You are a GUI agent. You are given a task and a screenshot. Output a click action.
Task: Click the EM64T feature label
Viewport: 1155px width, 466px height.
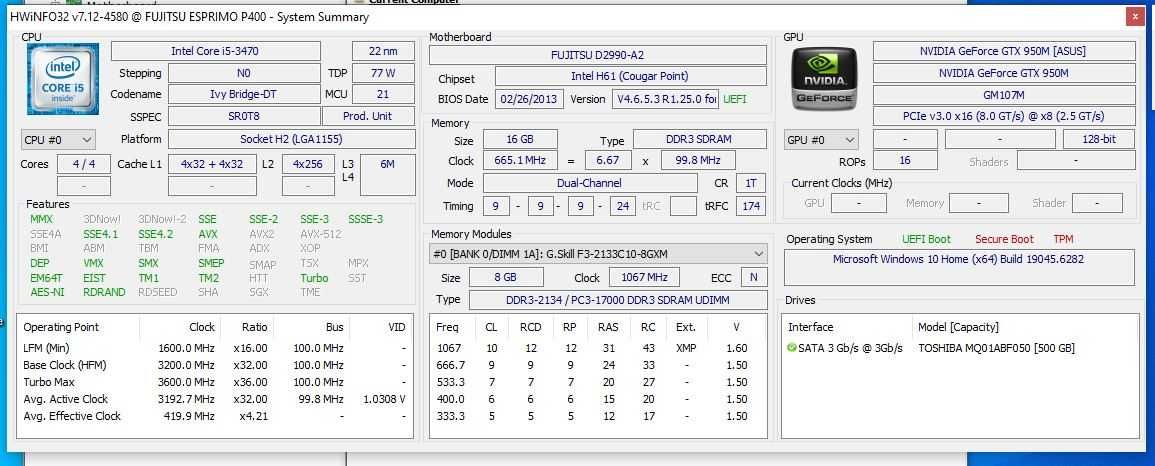pos(46,278)
